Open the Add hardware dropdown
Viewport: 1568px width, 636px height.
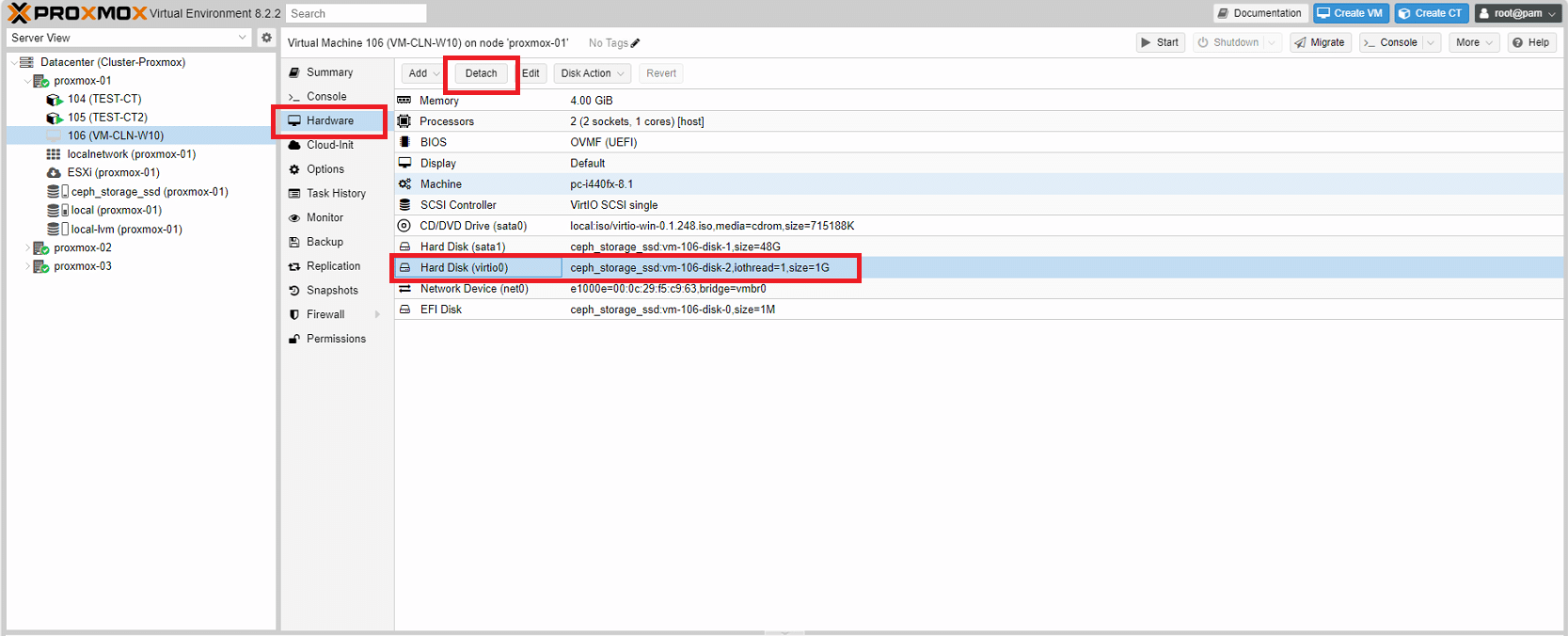coord(422,73)
